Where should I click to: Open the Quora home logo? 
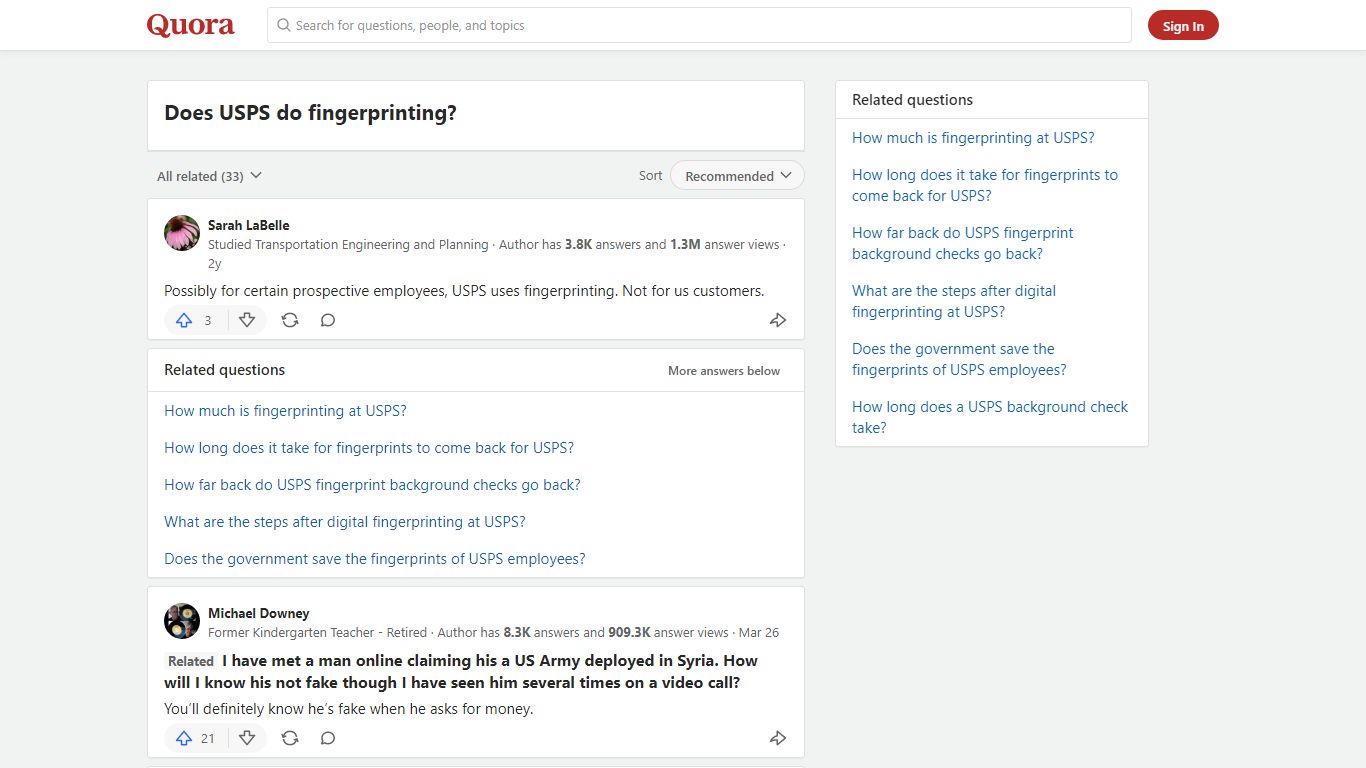191,25
